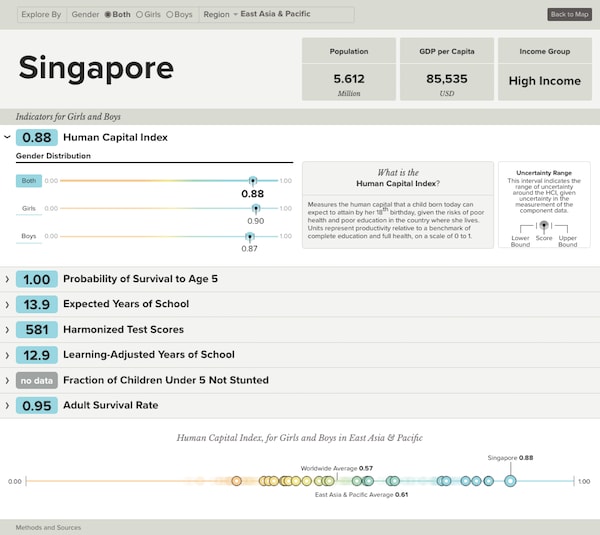
Task: Click the Gender Distribution heading
Action: pyautogui.click(x=53, y=156)
